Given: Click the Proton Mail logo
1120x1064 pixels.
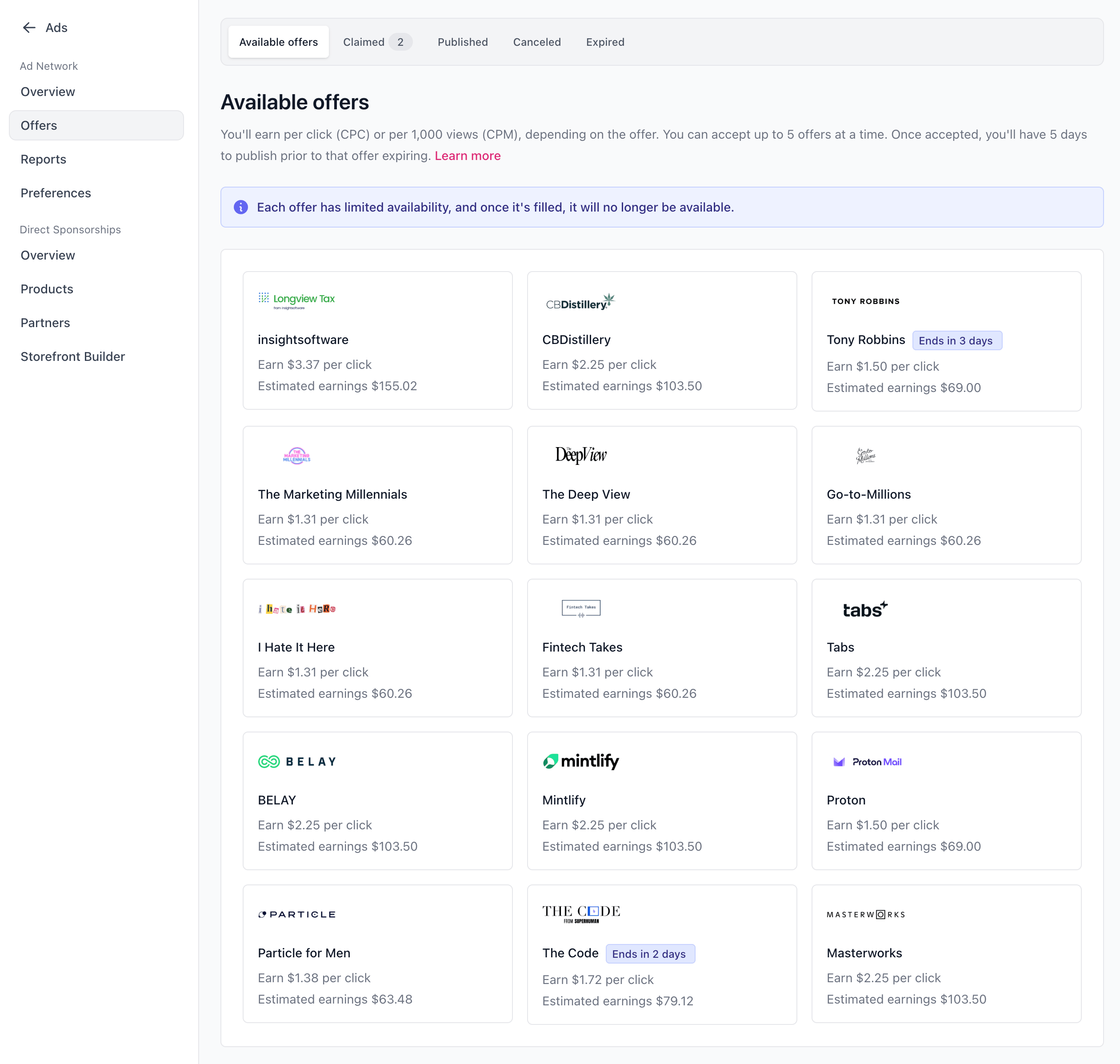Looking at the screenshot, I should 867,762.
